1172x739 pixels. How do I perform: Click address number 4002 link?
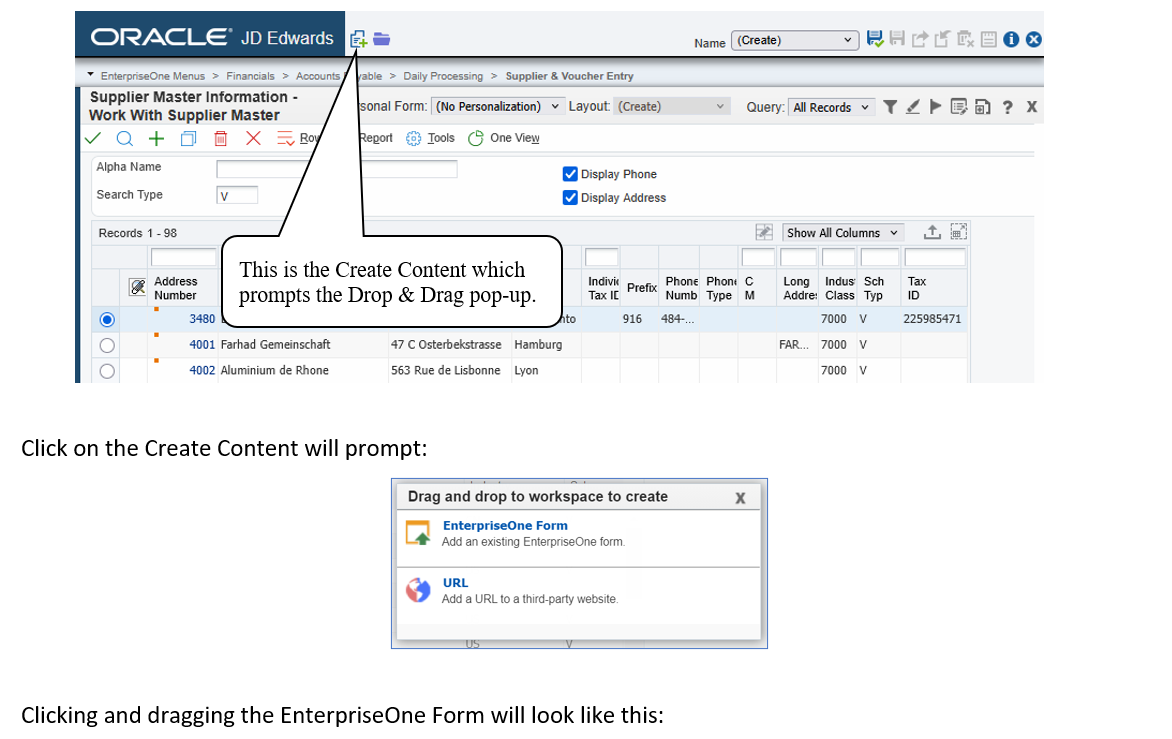pos(202,370)
